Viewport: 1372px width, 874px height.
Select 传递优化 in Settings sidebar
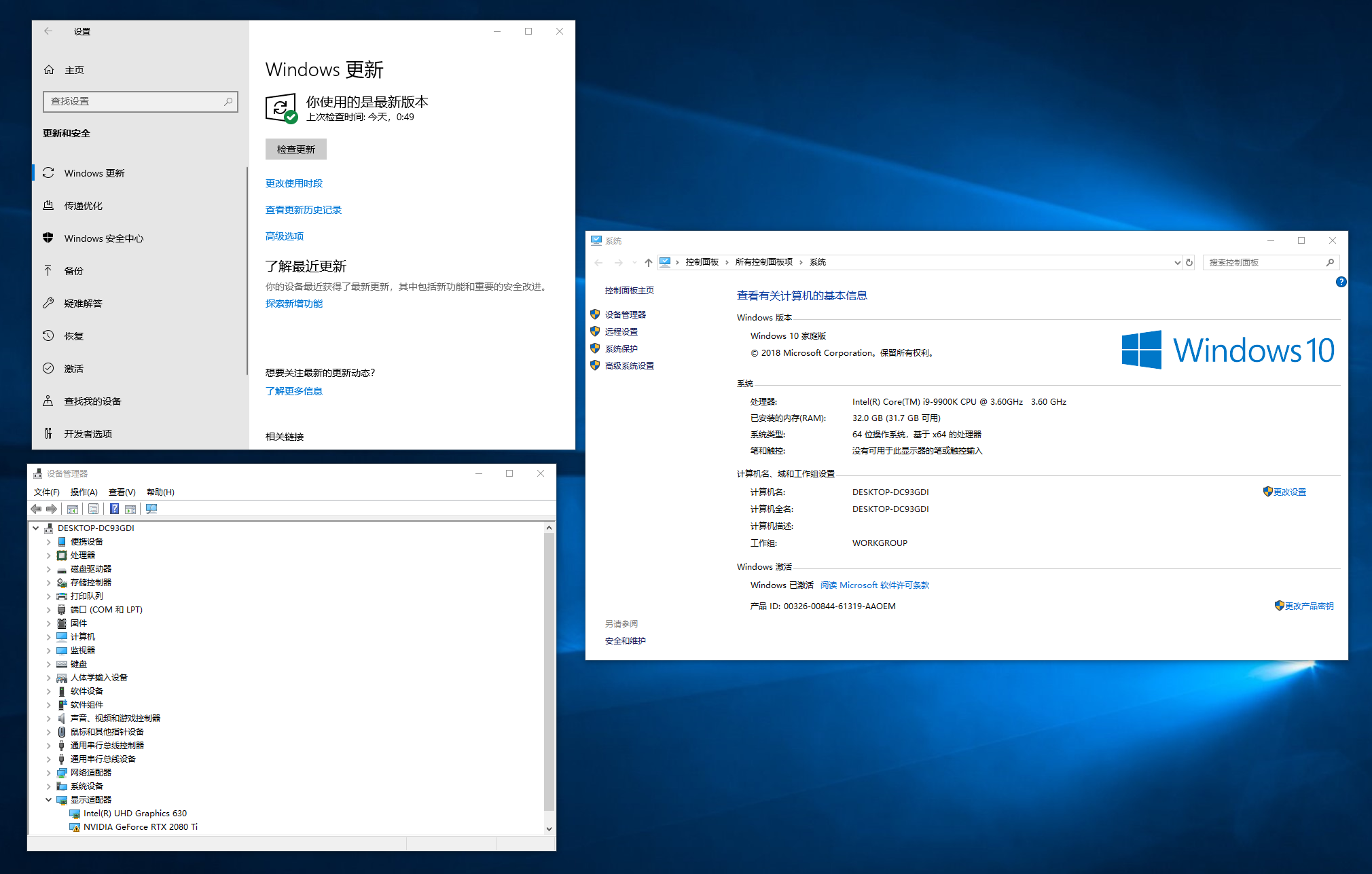coord(140,206)
